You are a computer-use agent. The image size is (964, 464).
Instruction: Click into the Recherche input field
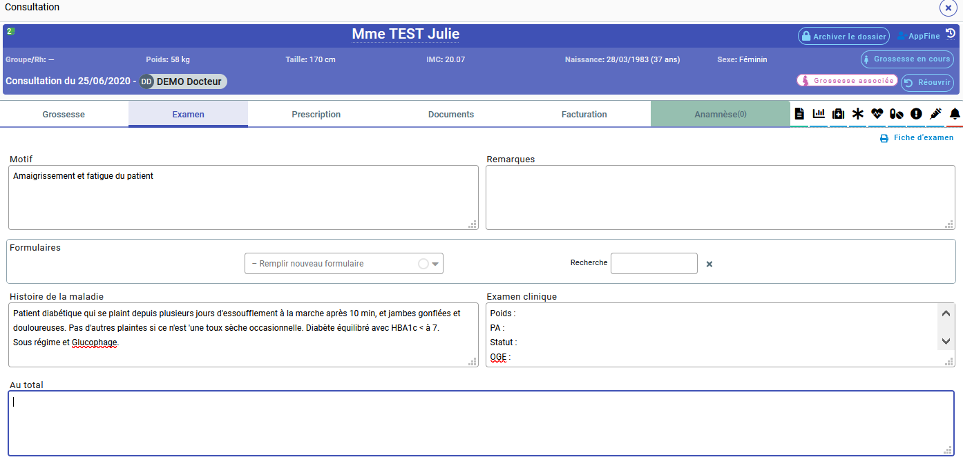pyautogui.click(x=654, y=263)
